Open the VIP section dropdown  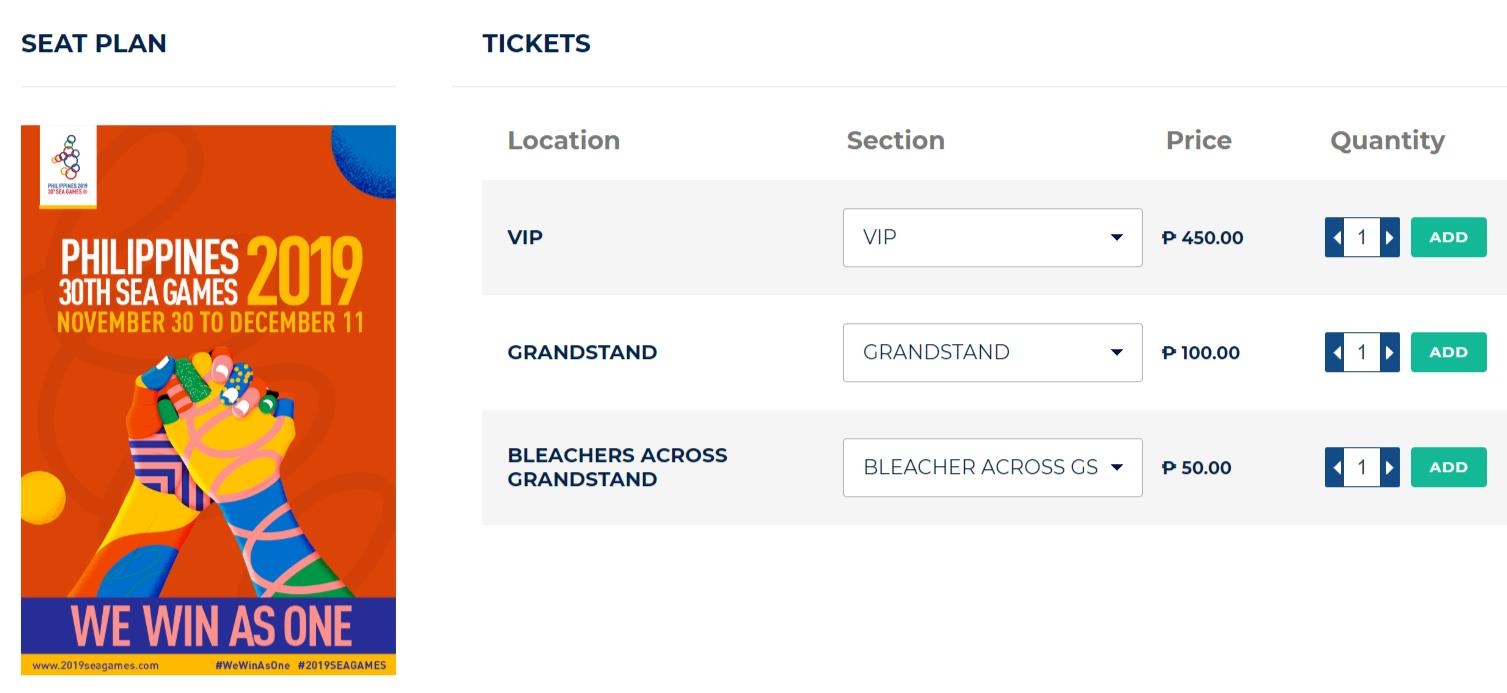point(992,238)
